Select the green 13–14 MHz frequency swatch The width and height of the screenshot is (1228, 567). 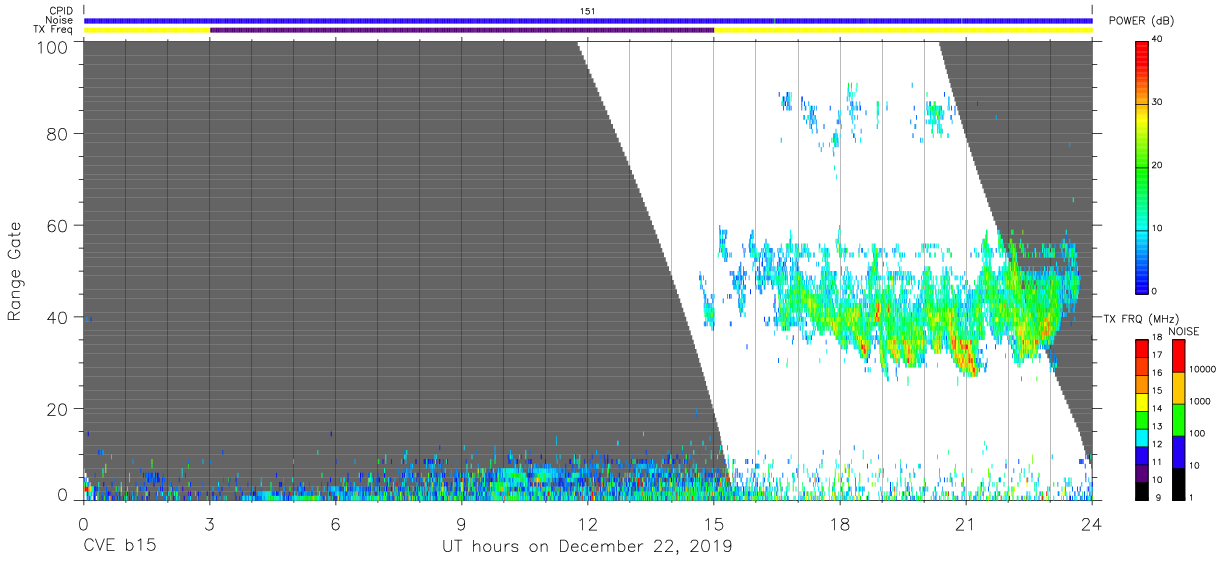[1142, 418]
